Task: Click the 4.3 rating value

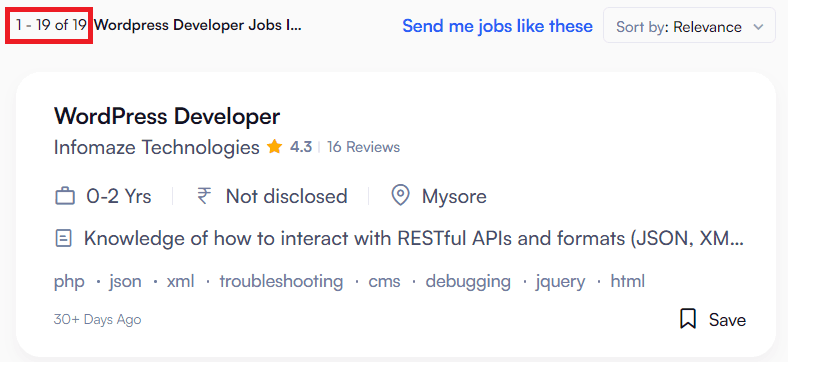Action: [x=301, y=147]
